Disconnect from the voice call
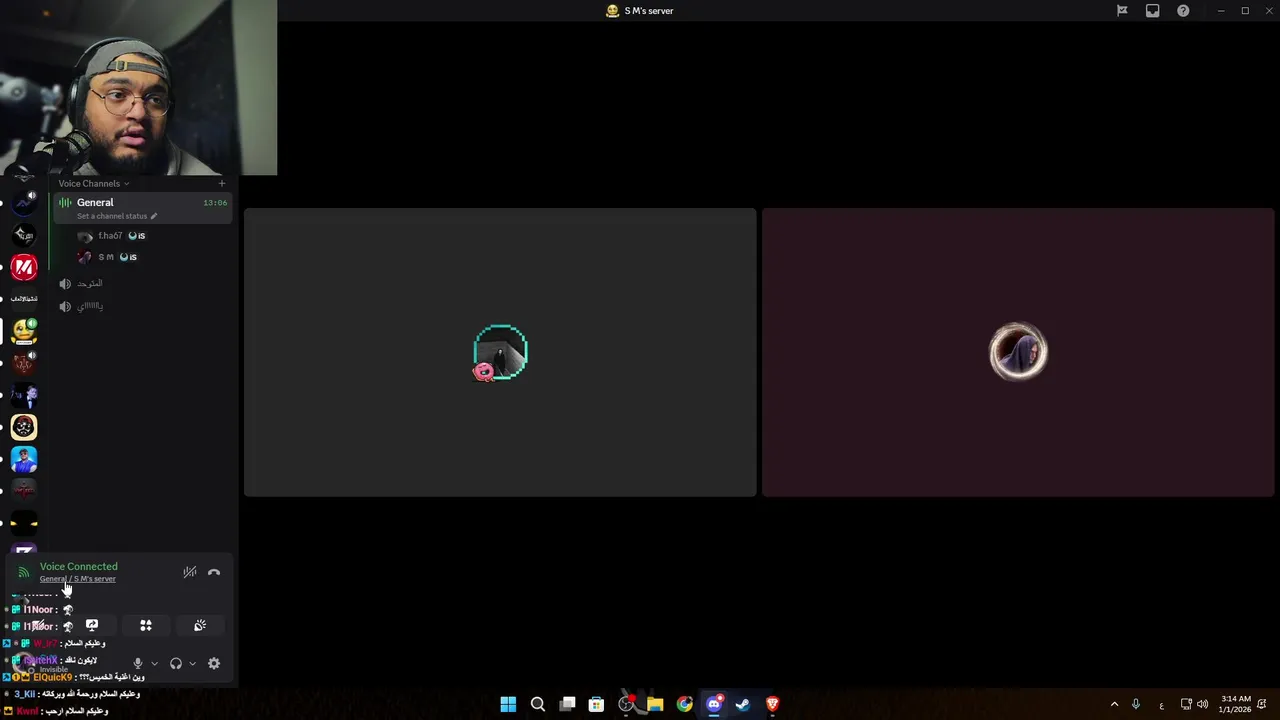The height and width of the screenshot is (720, 1280). click(x=214, y=572)
